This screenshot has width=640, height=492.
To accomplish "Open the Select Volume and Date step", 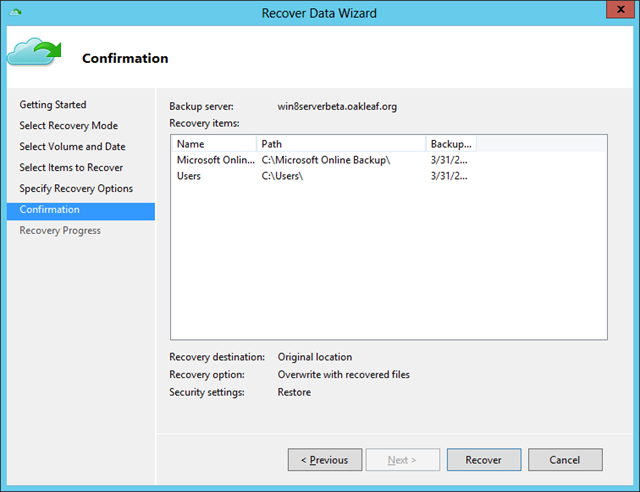I will pyautogui.click(x=72, y=146).
